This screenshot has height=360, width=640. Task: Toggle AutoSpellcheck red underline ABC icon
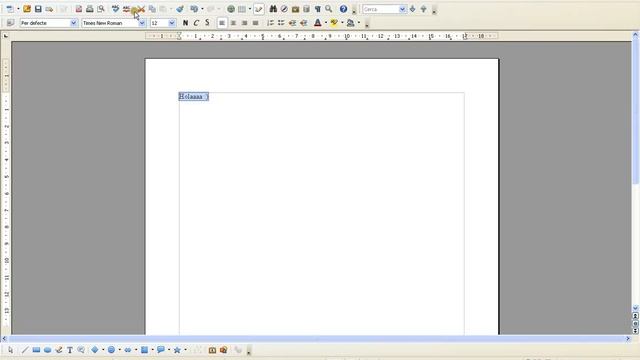pyautogui.click(x=127, y=9)
